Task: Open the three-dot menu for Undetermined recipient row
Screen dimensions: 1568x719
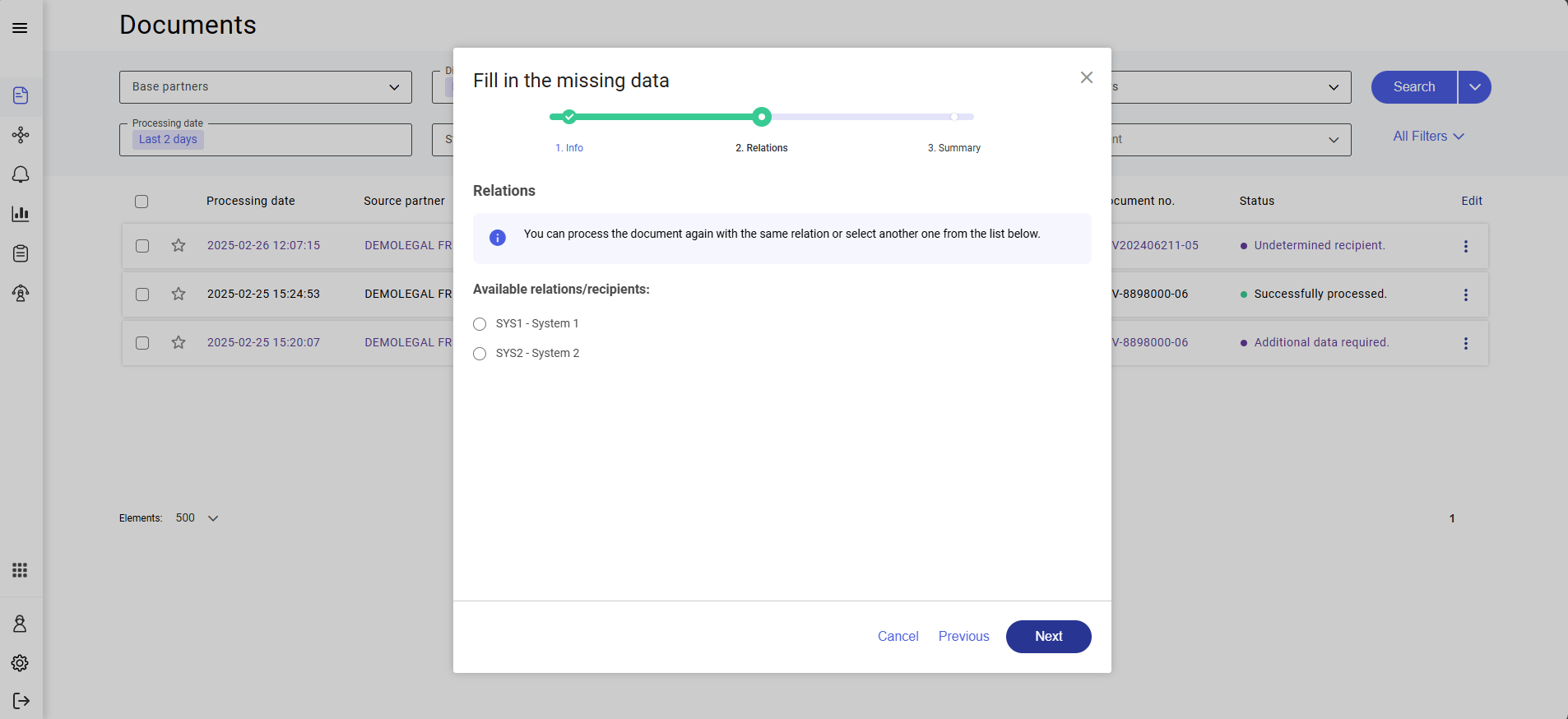Action: [1465, 246]
